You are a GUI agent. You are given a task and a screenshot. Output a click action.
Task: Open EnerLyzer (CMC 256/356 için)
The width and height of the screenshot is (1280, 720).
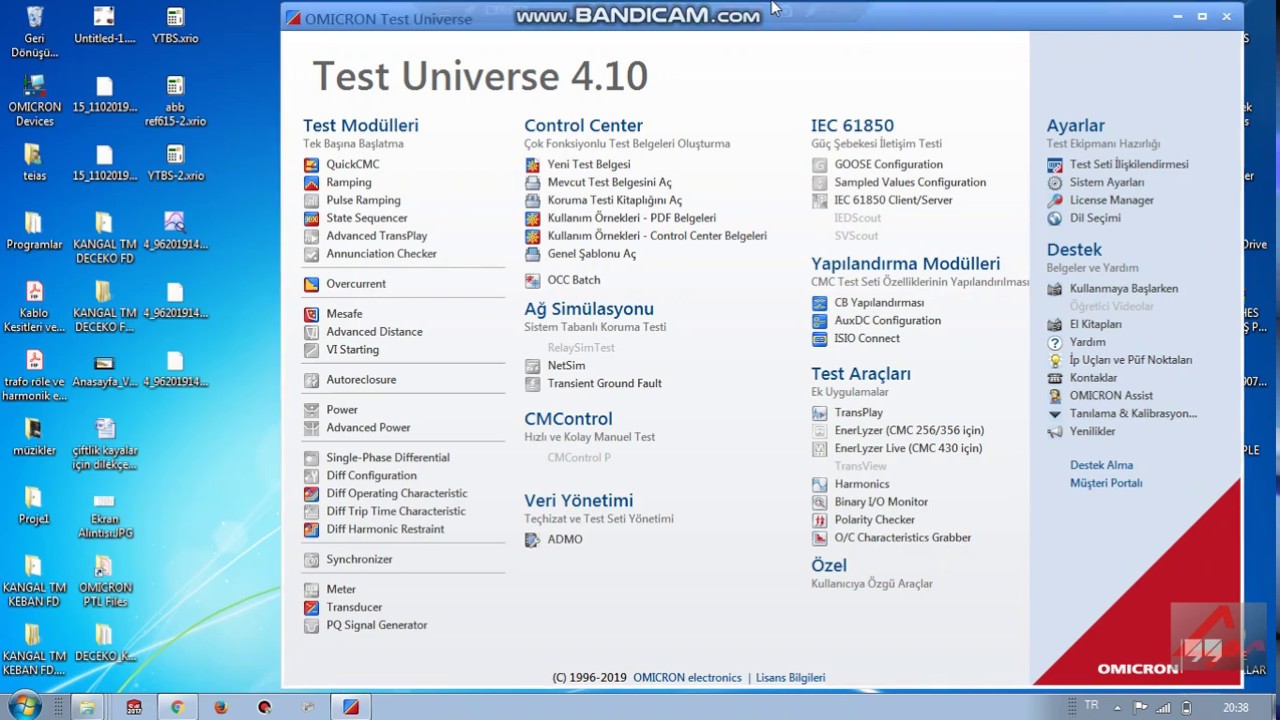[x=909, y=431]
